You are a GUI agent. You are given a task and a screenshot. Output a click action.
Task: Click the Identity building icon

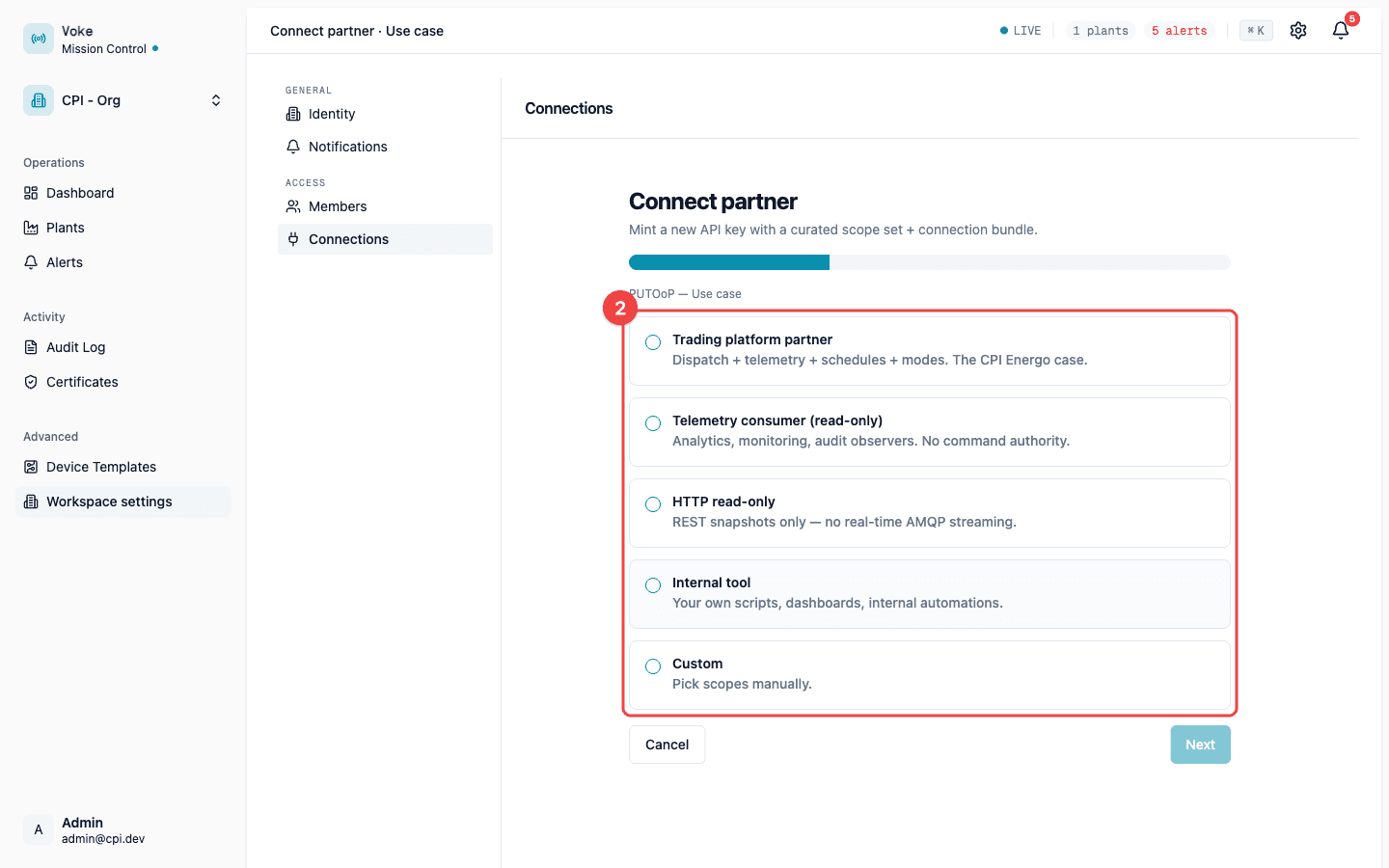click(x=293, y=114)
